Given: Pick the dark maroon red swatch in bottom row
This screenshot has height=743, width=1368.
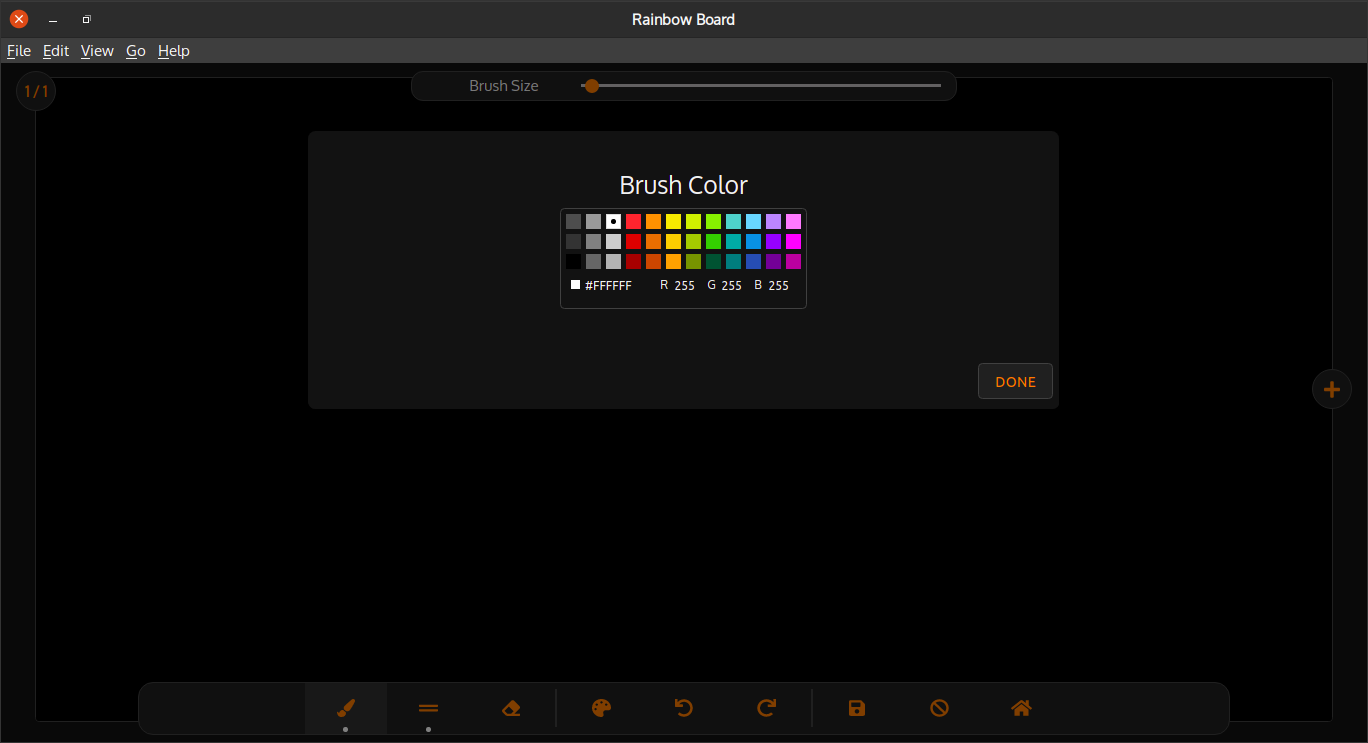Looking at the screenshot, I should coord(633,262).
